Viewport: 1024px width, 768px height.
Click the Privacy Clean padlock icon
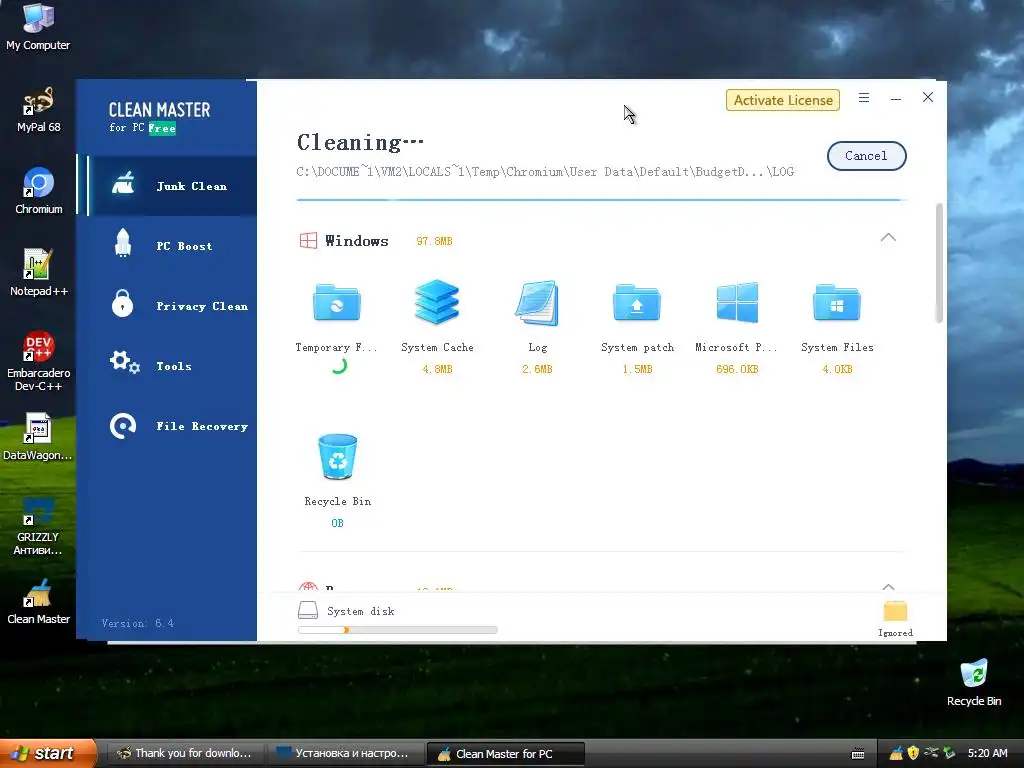pos(122,303)
